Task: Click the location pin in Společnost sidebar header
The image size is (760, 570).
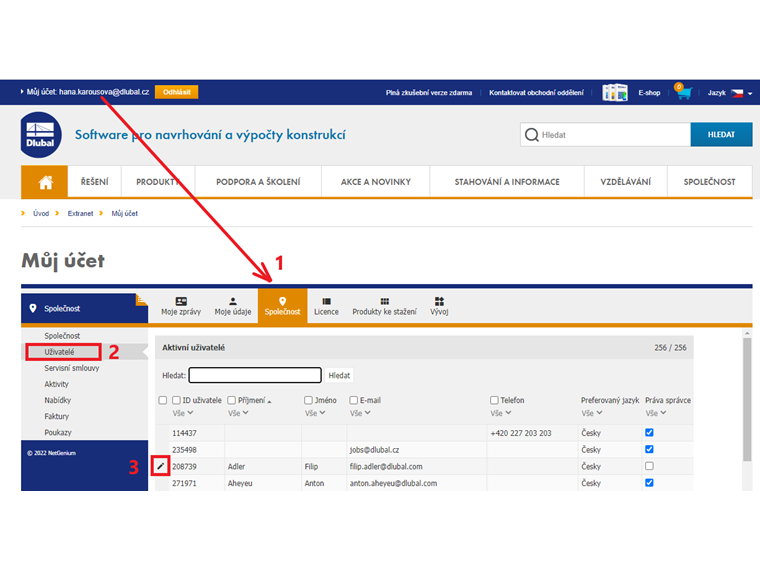Action: point(33,308)
